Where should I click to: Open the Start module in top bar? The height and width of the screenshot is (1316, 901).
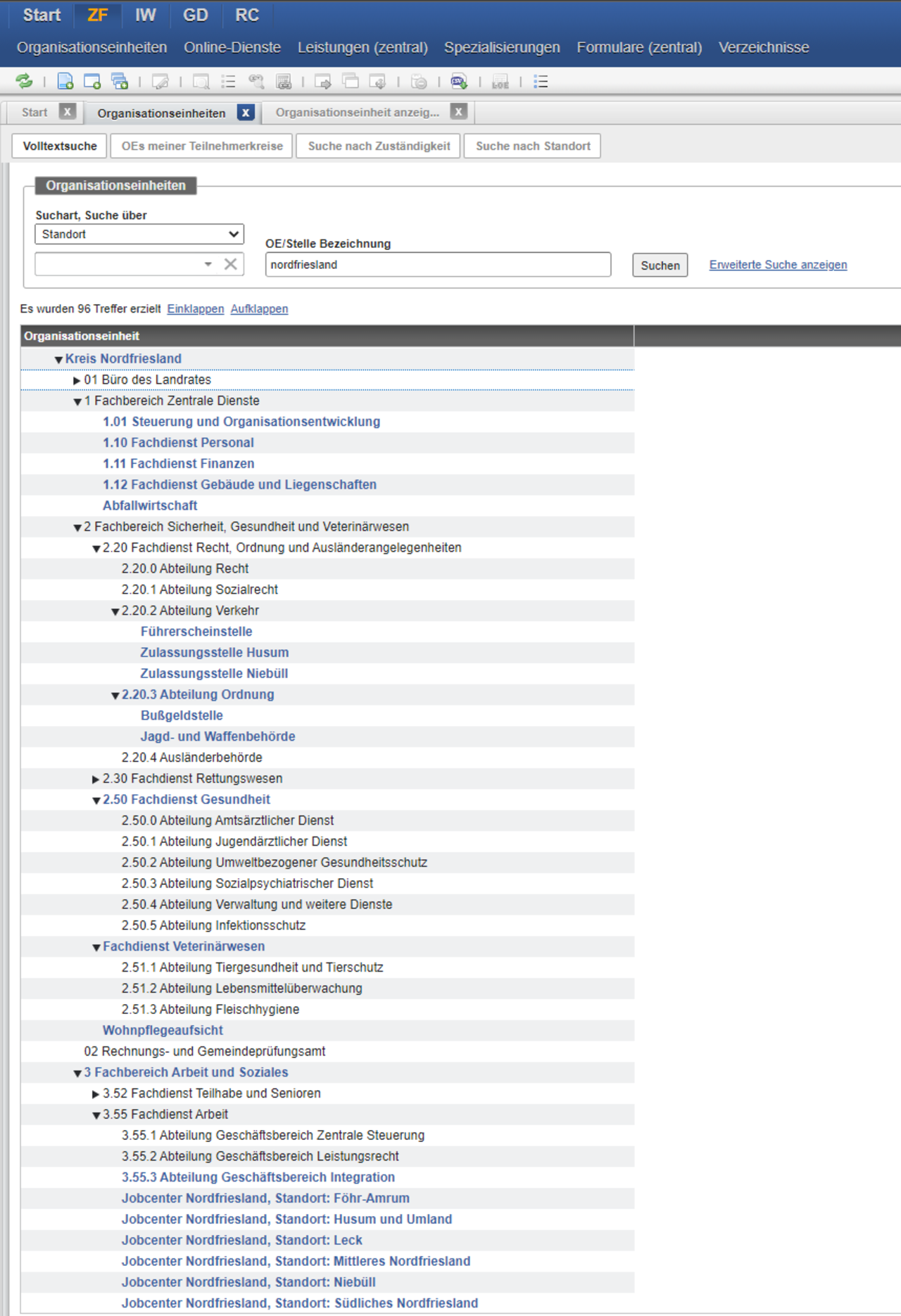click(42, 15)
